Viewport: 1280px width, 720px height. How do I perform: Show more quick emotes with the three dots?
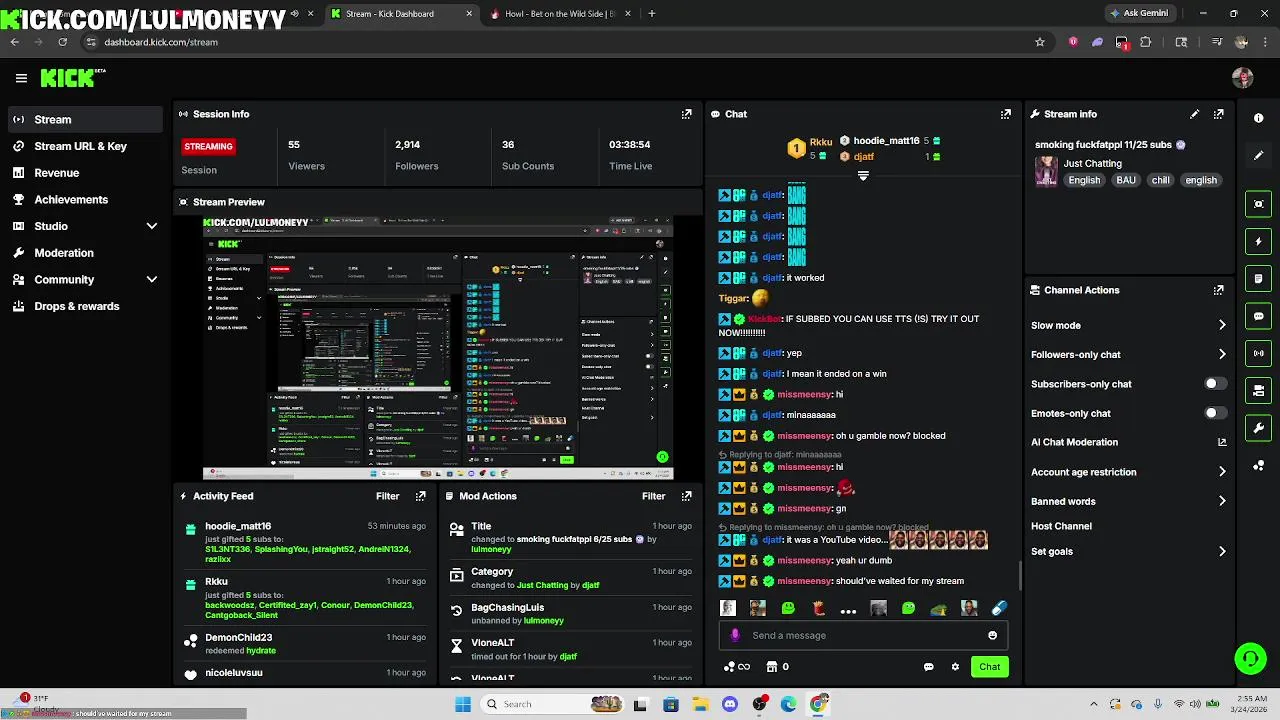pos(848,609)
